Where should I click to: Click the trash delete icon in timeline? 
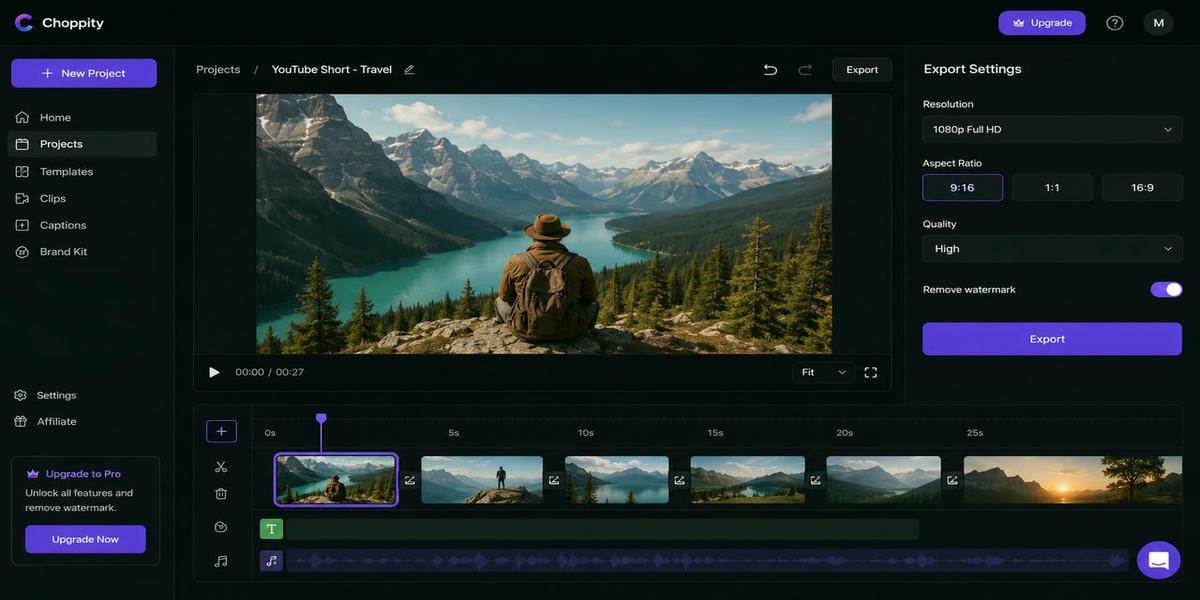tap(221, 494)
